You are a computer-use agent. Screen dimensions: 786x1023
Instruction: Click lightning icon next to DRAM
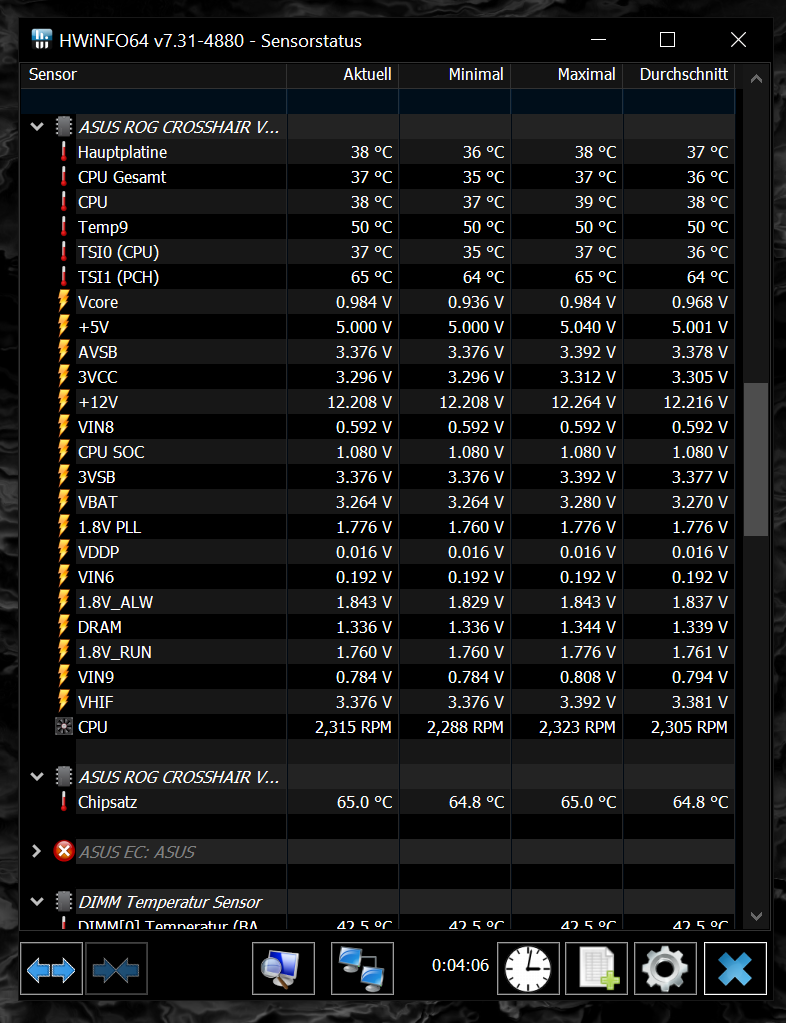(63, 626)
